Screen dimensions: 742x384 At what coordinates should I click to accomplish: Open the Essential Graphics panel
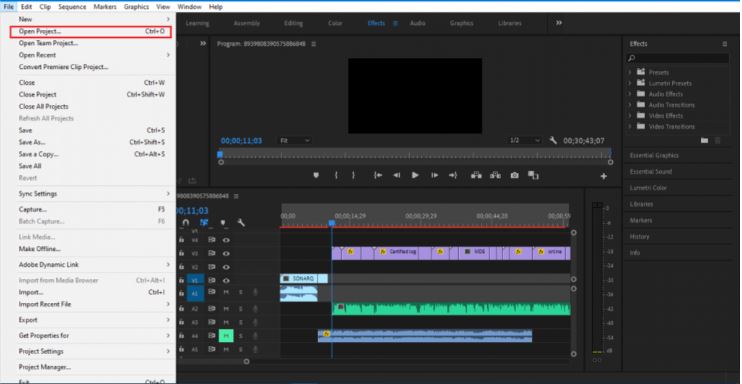654,155
